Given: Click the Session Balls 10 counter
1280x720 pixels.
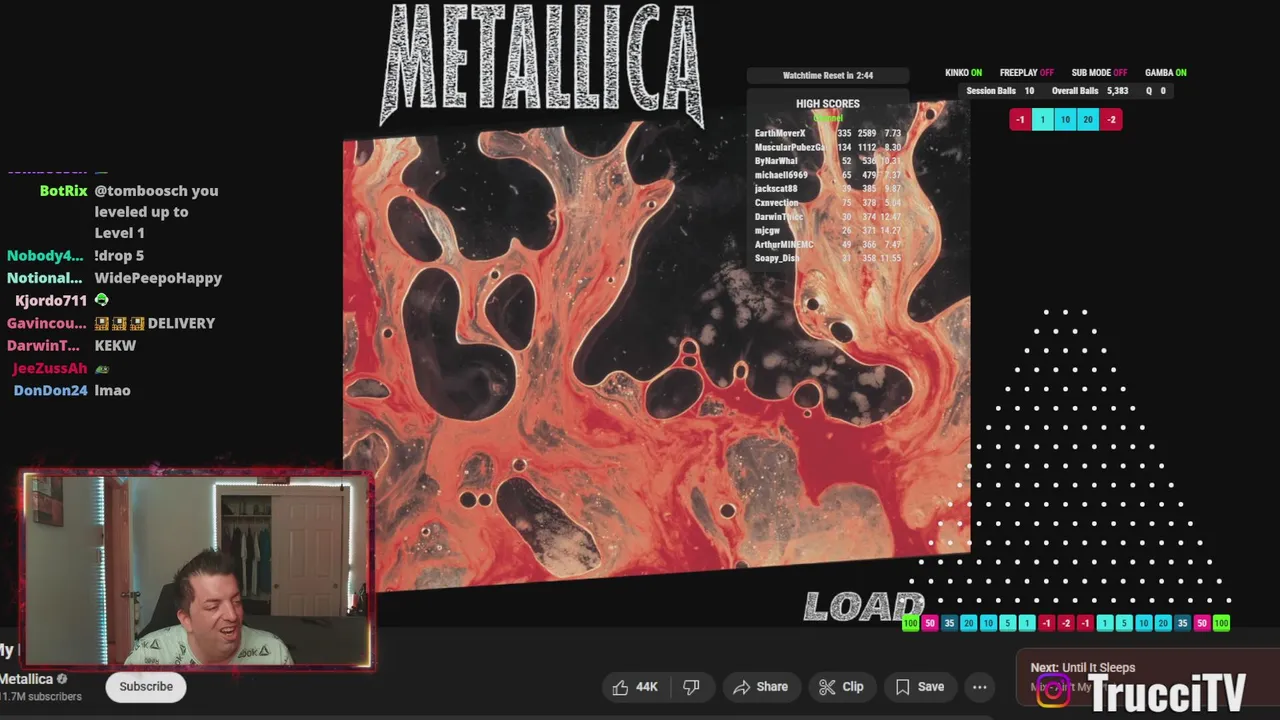Looking at the screenshot, I should (x=1000, y=91).
